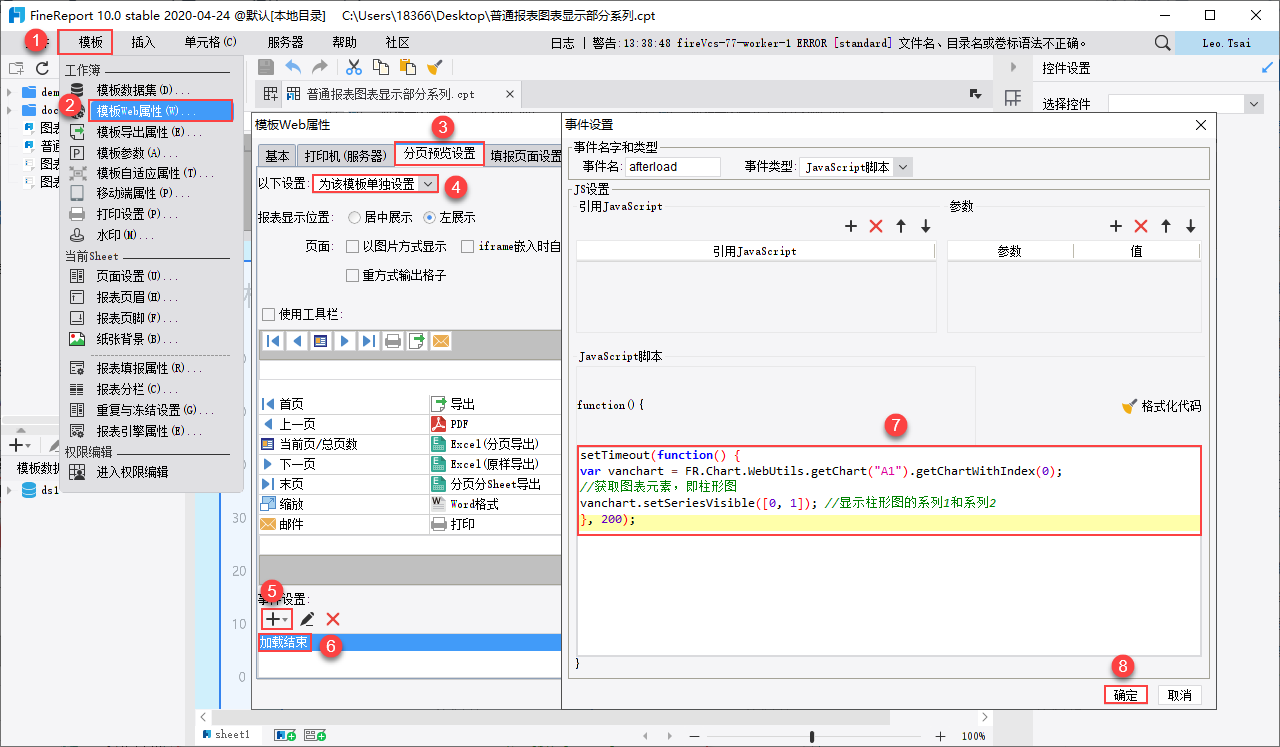Check the 以图片方式显示 checkbox
The width and height of the screenshot is (1280, 747).
(x=352, y=246)
